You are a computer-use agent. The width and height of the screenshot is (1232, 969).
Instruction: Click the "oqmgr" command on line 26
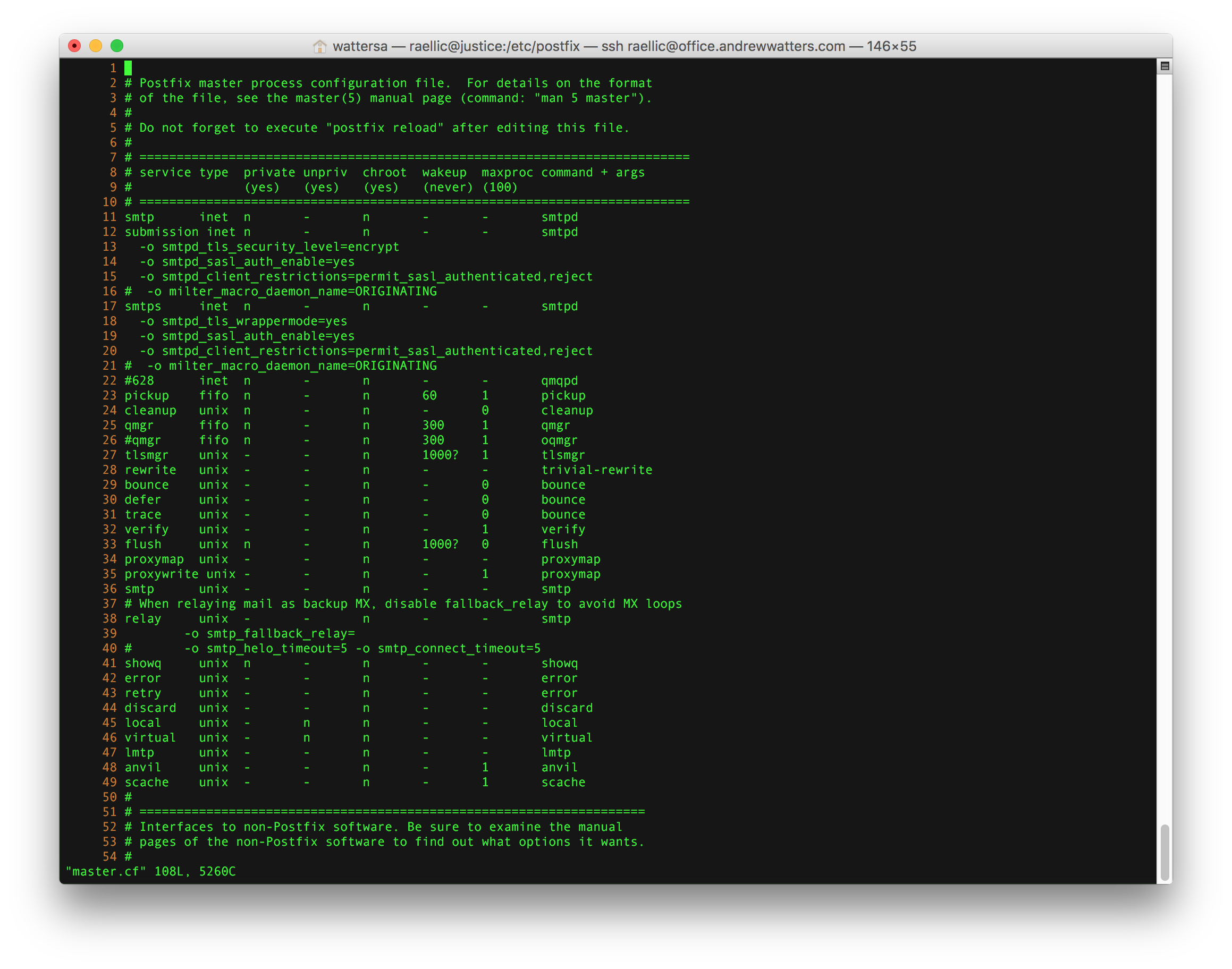click(x=560, y=440)
